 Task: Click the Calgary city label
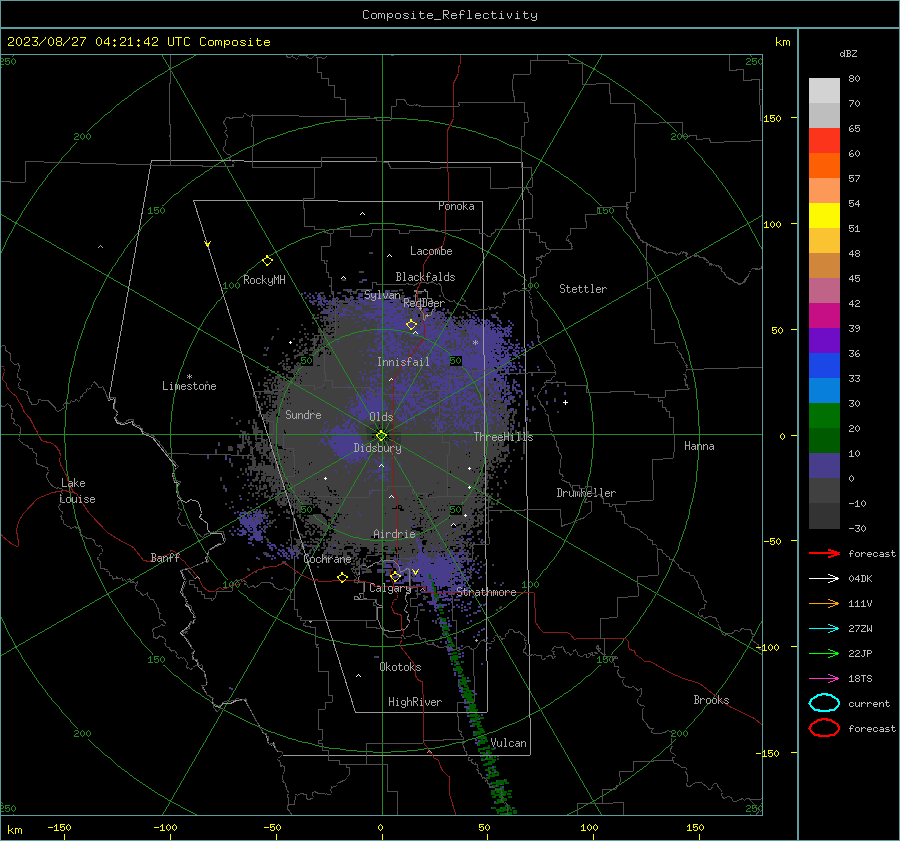[390, 588]
